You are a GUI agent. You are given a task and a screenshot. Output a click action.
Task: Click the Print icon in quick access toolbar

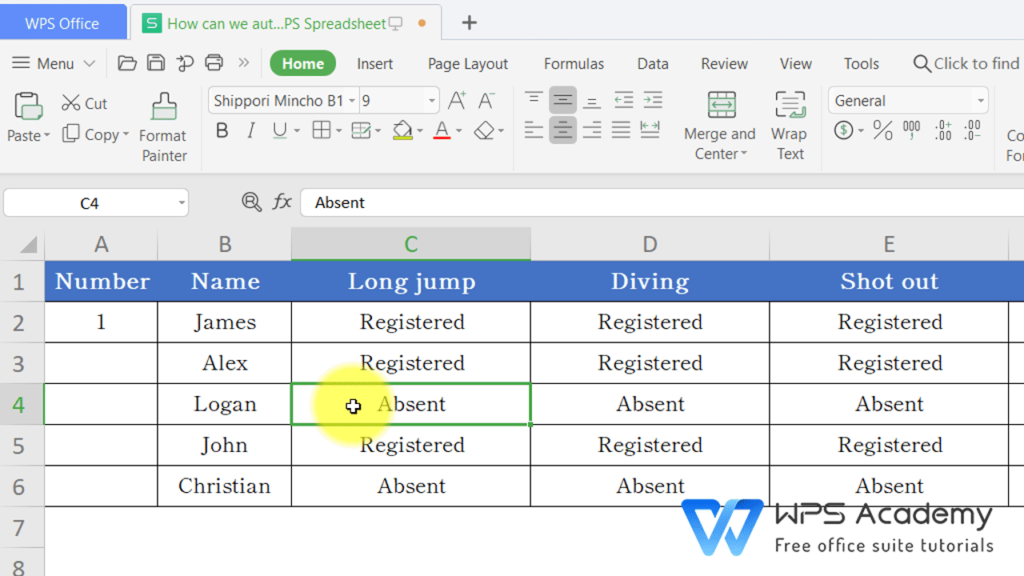(214, 63)
